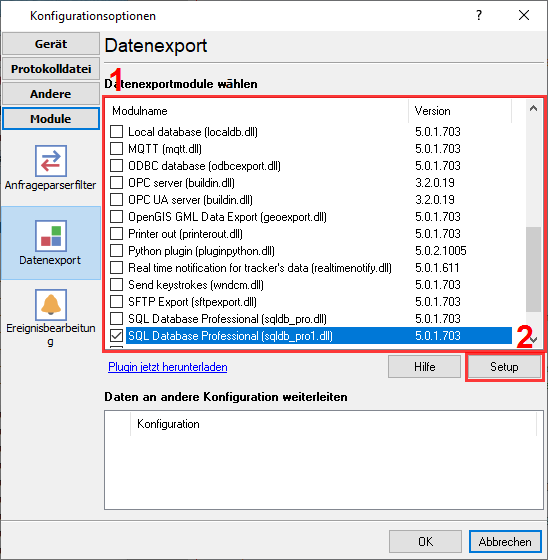Click the help question mark icon
The width and height of the screenshot is (548, 560).
pyautogui.click(x=479, y=15)
